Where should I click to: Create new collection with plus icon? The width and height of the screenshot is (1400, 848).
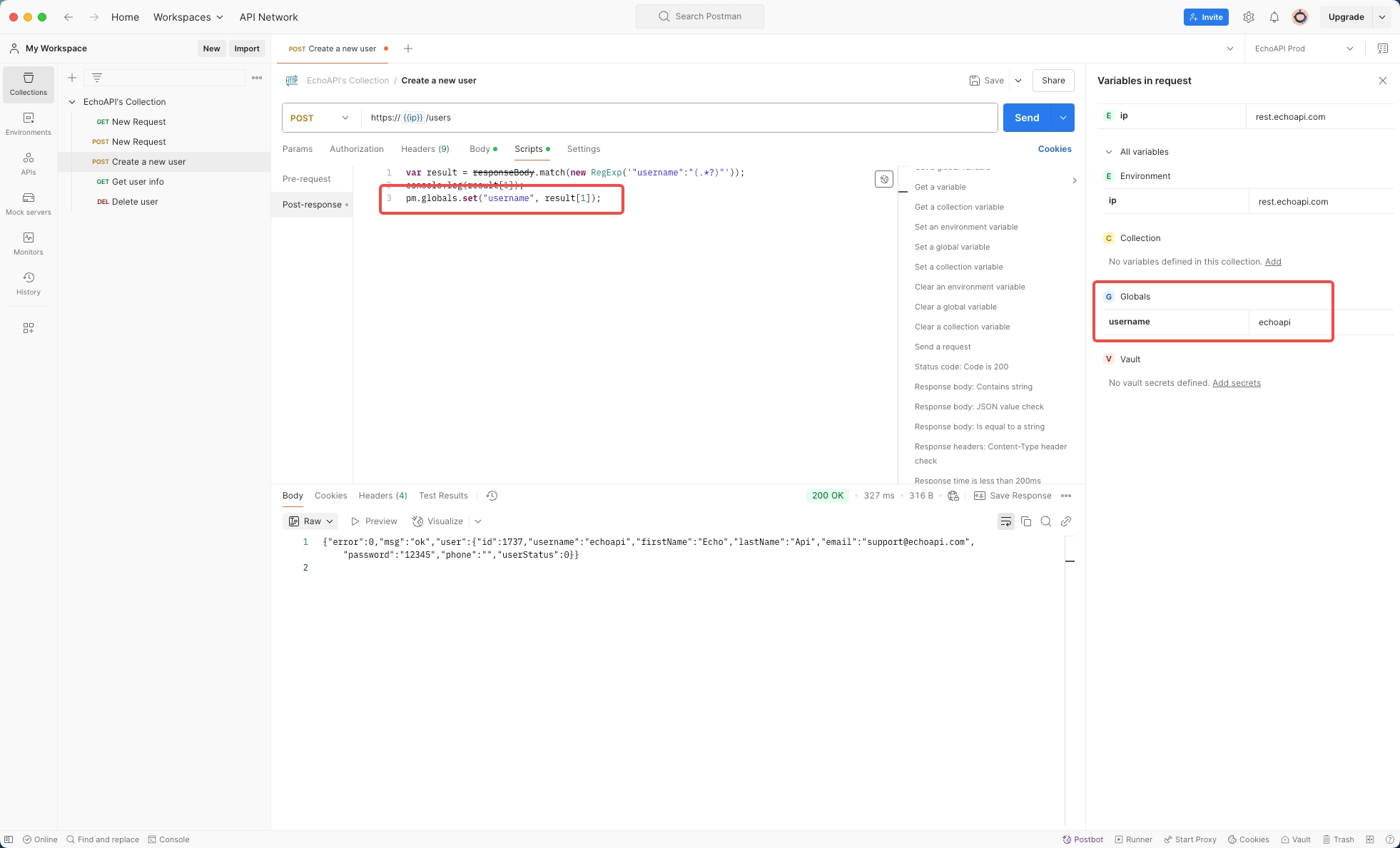pos(72,78)
